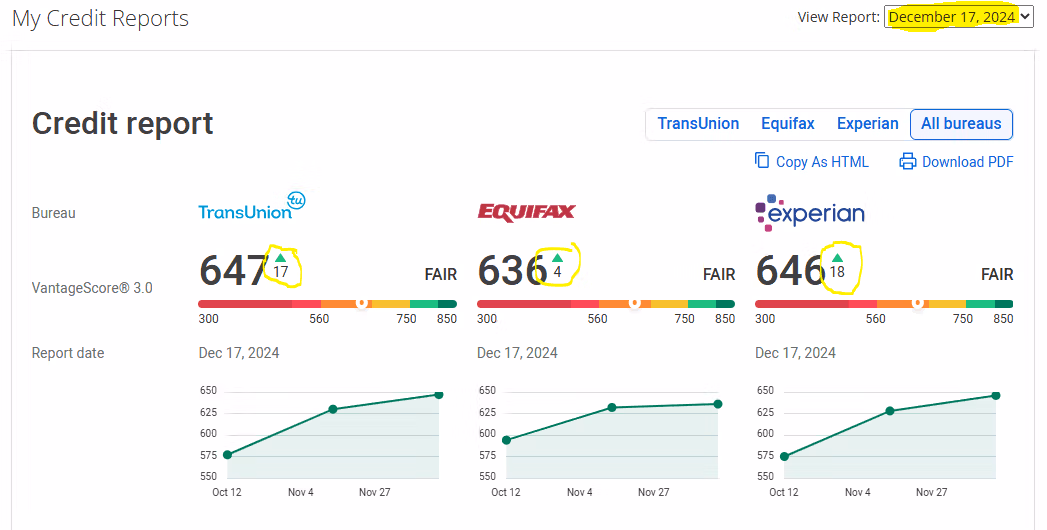Select the All bureaus tab
This screenshot has height=530, width=1047.
point(961,124)
